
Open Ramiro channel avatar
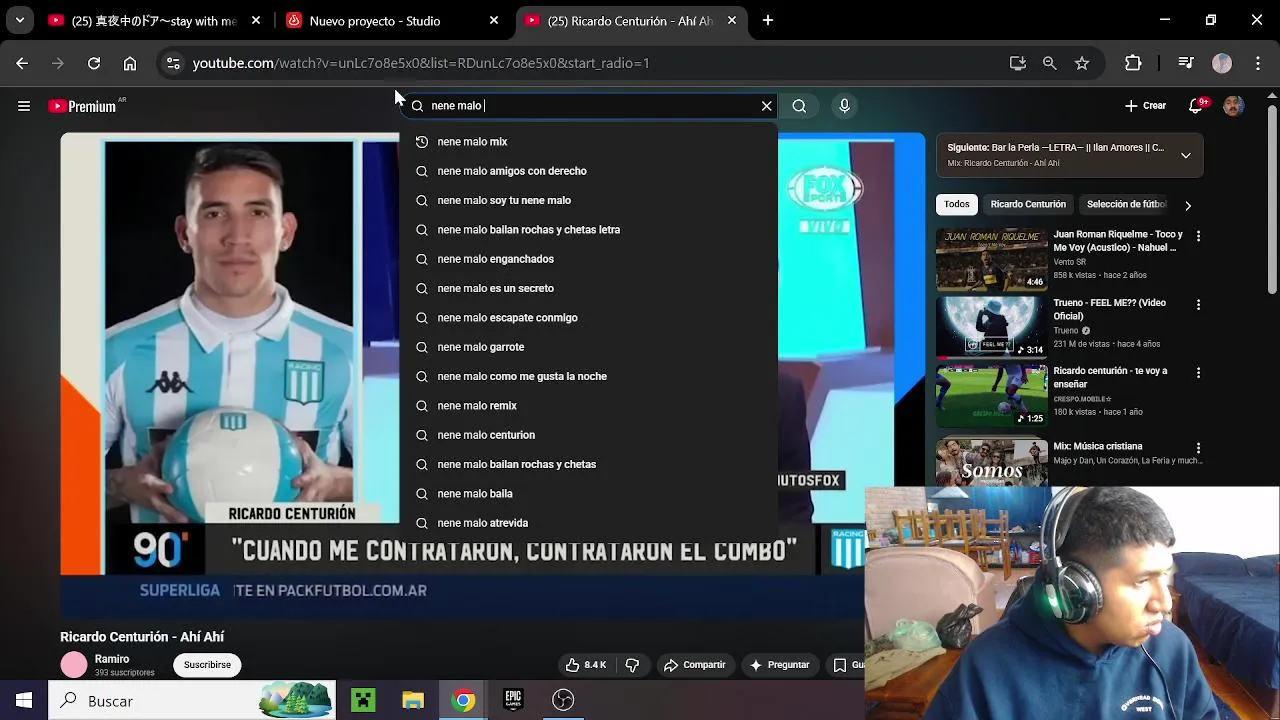[x=74, y=665]
